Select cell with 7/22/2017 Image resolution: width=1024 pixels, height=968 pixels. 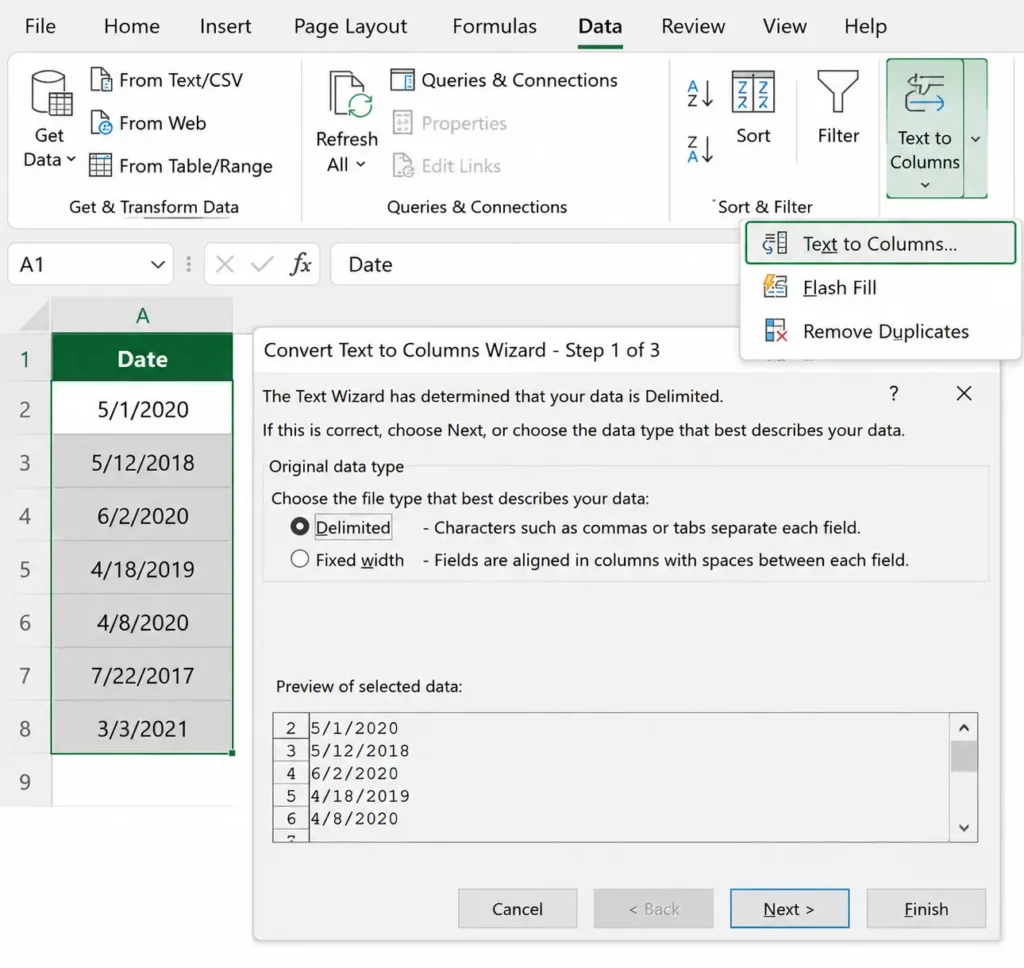click(x=142, y=675)
